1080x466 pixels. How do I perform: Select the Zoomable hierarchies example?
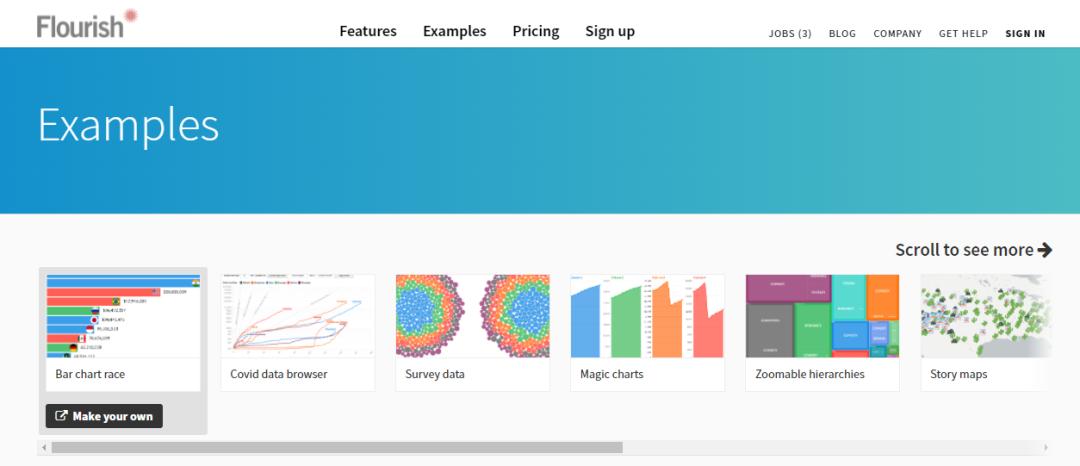pos(822,332)
